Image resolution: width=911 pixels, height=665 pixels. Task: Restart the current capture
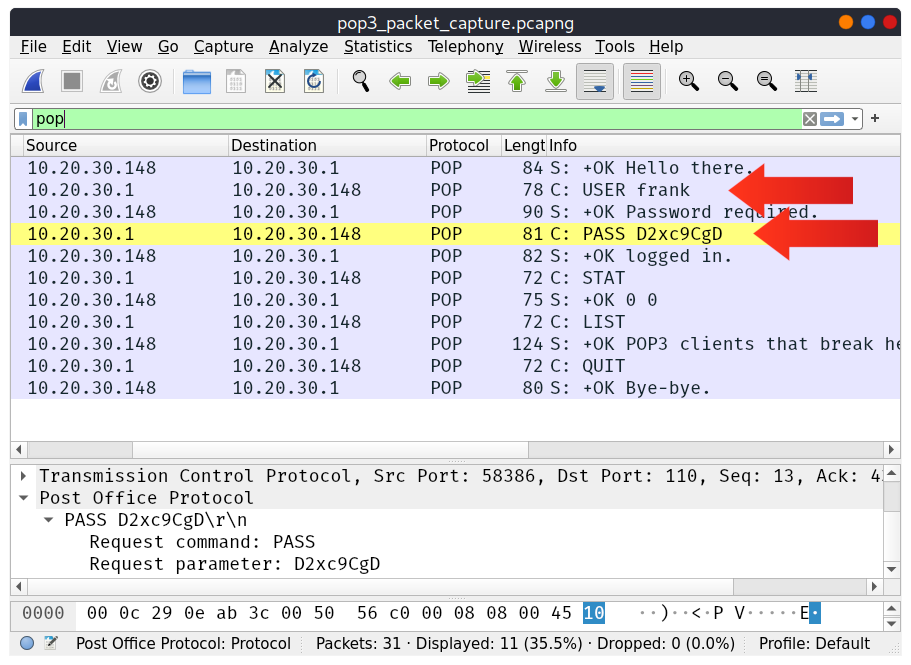tap(110, 81)
